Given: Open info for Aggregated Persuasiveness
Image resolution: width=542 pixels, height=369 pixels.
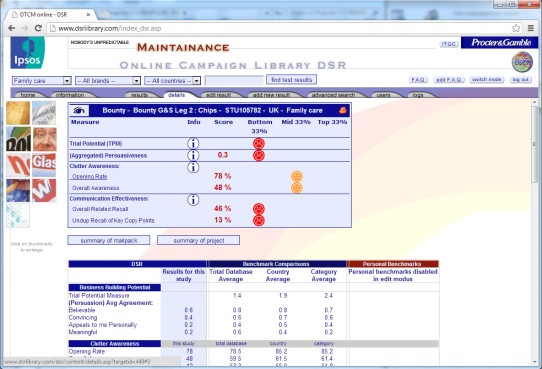Looking at the screenshot, I should pyautogui.click(x=193, y=155).
